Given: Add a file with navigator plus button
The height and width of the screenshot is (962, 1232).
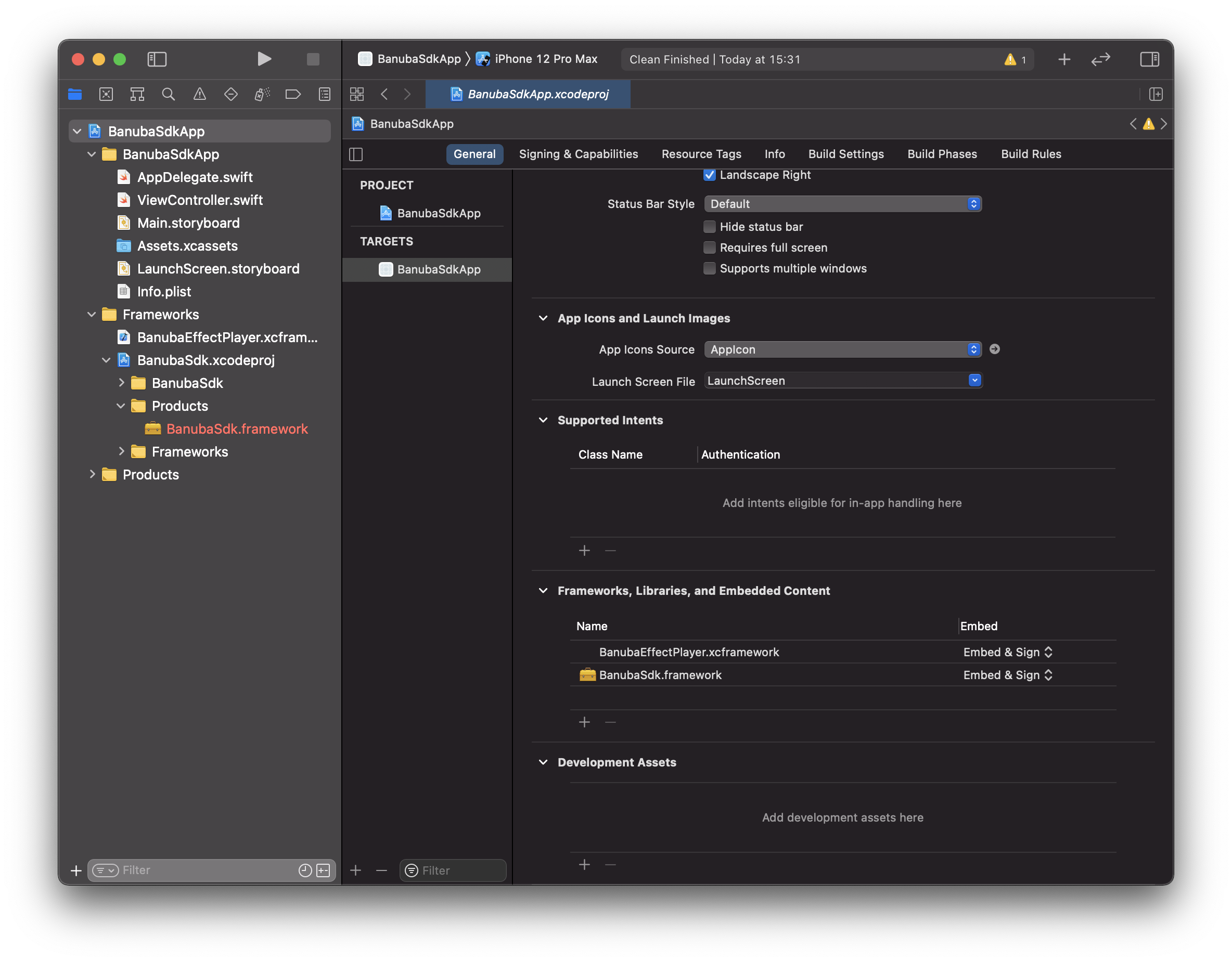Looking at the screenshot, I should click(x=76, y=870).
